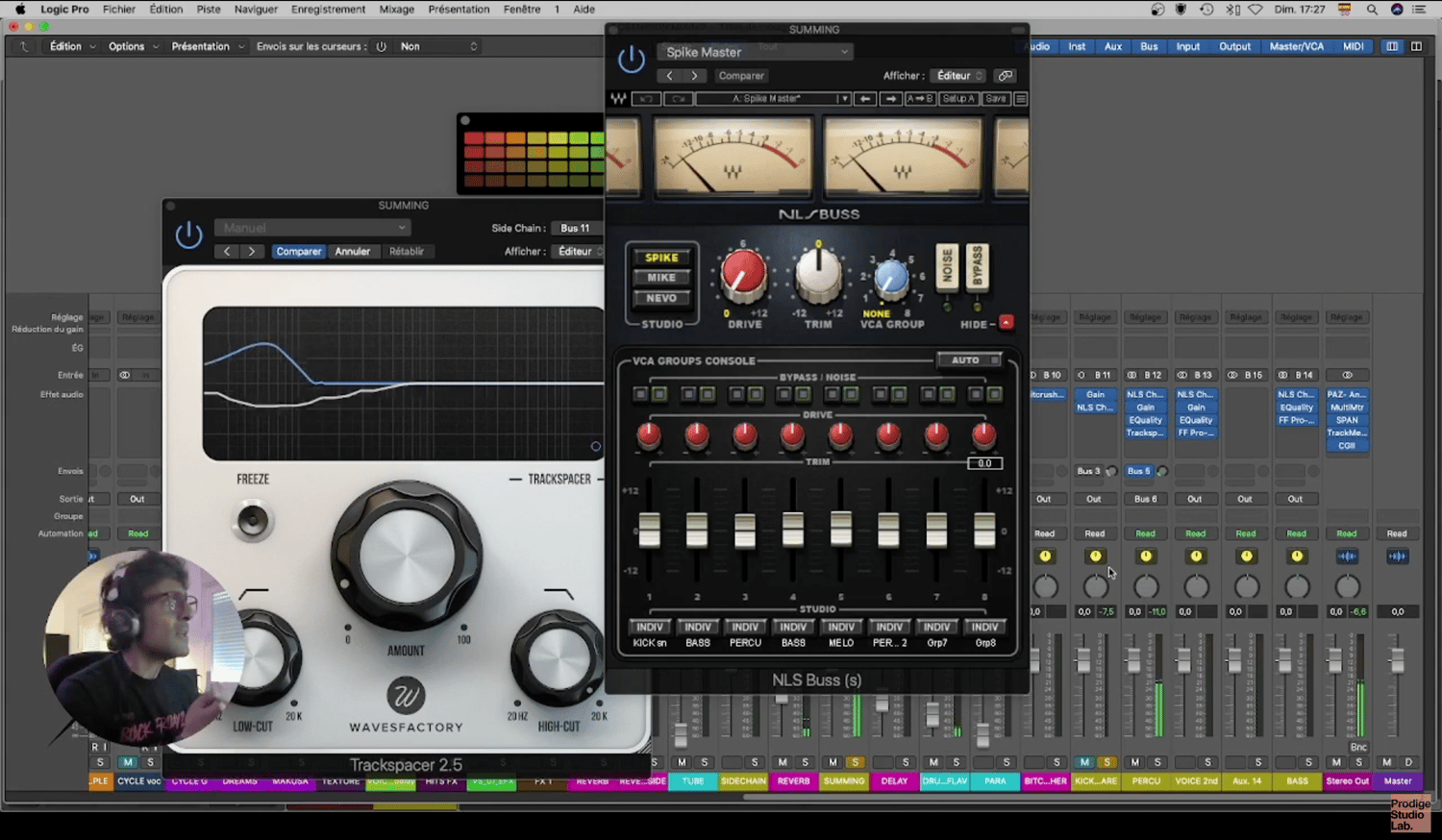Load previous Waves preset with left arrow
Screen dimensions: 1442x840
pyautogui.click(x=865, y=98)
